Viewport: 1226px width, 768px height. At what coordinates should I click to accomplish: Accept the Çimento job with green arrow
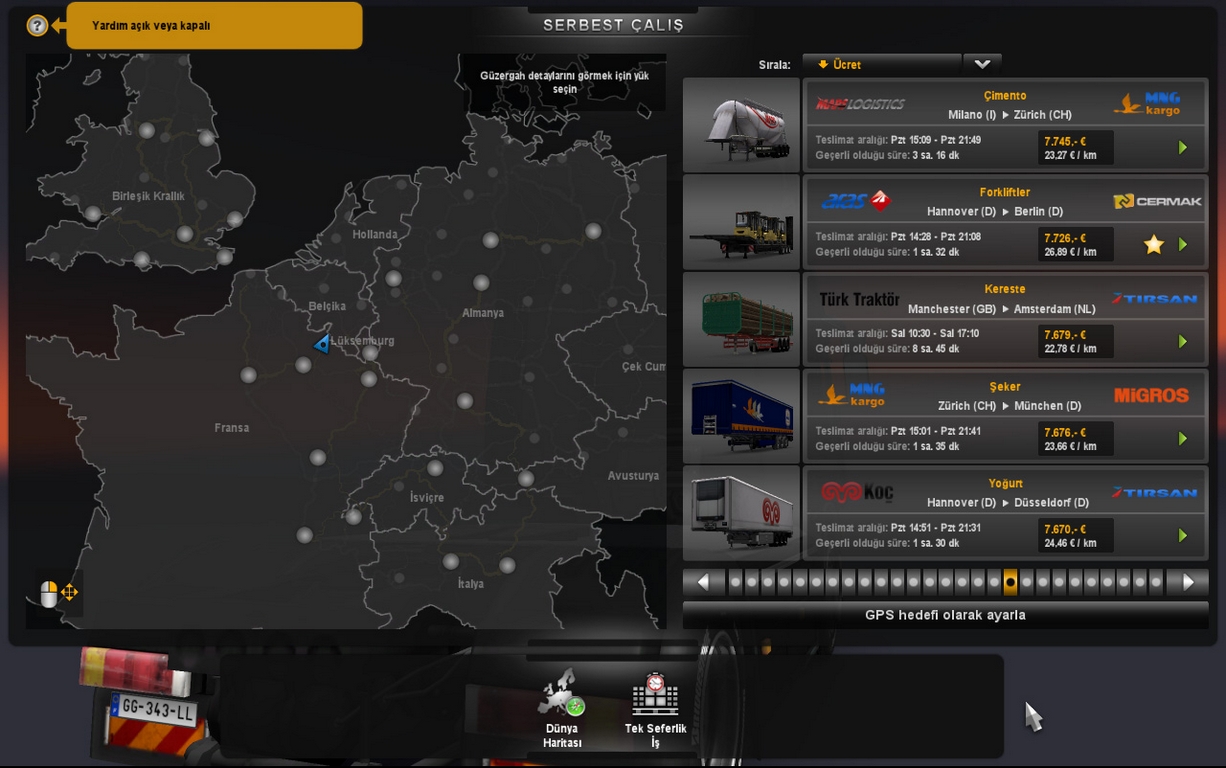[1182, 148]
